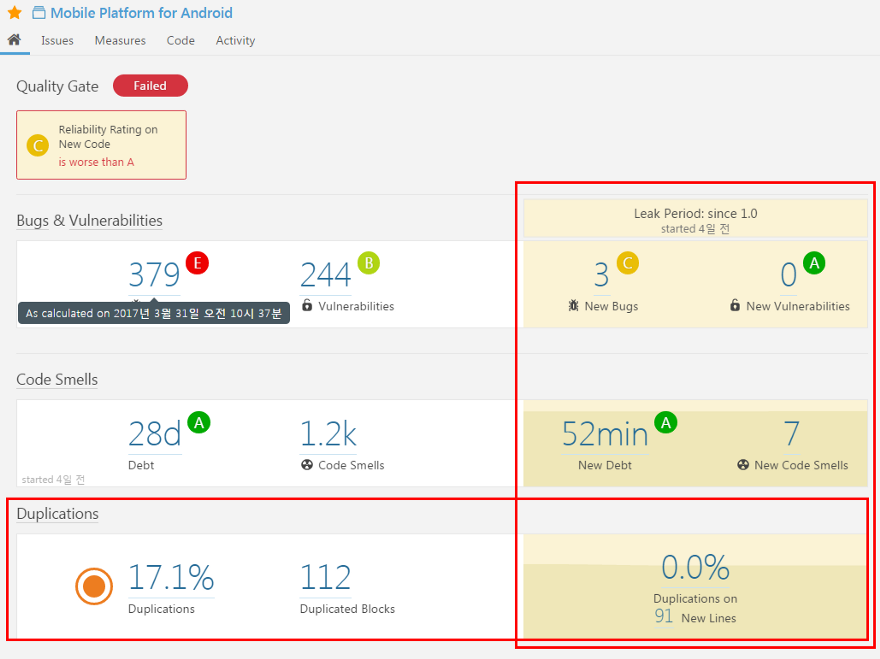Click the green B security rating badge

tap(369, 263)
